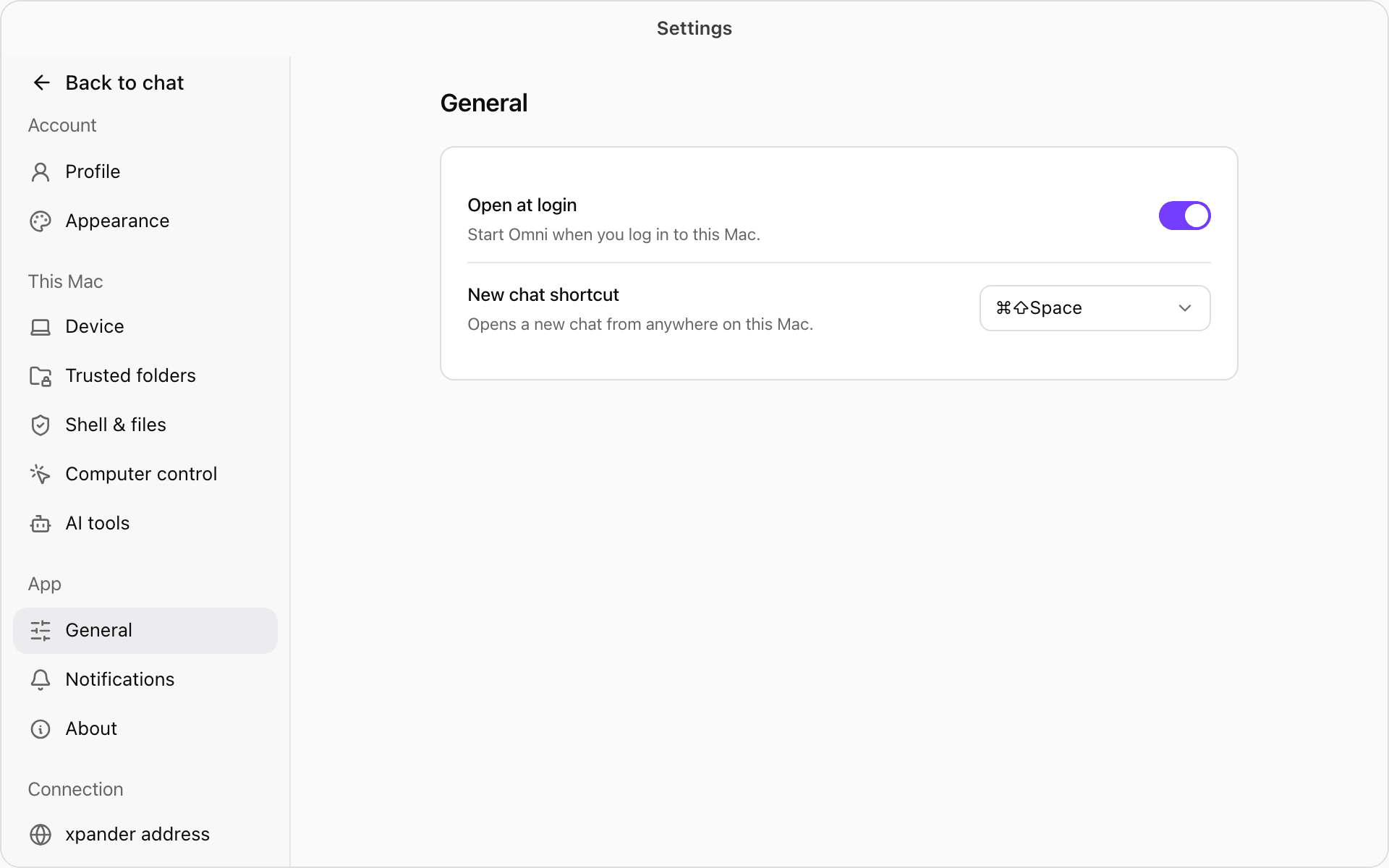Click the General page heading
Image resolution: width=1389 pixels, height=868 pixels.
click(x=484, y=103)
